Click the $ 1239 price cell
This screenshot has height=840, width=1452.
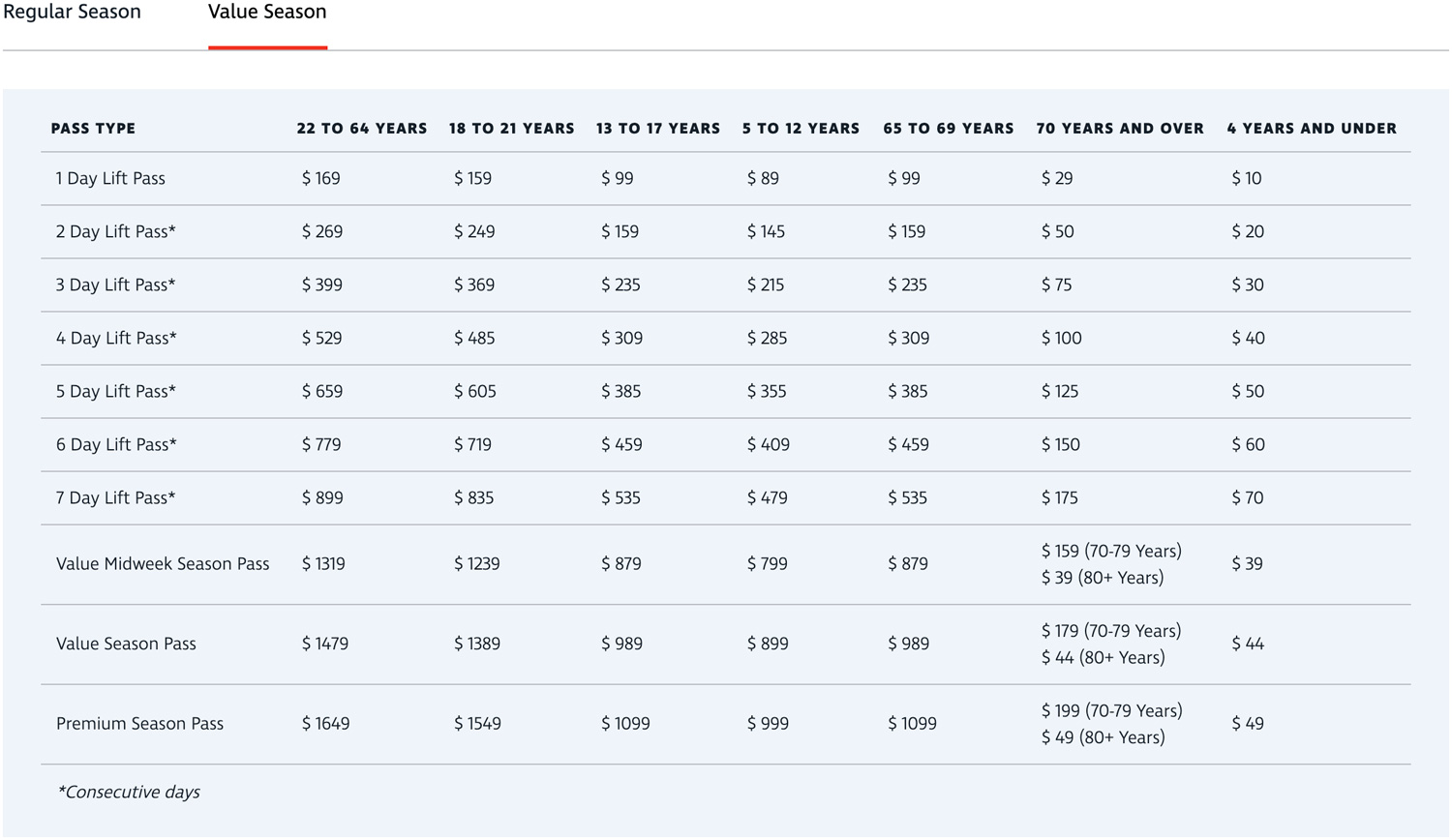(x=477, y=564)
